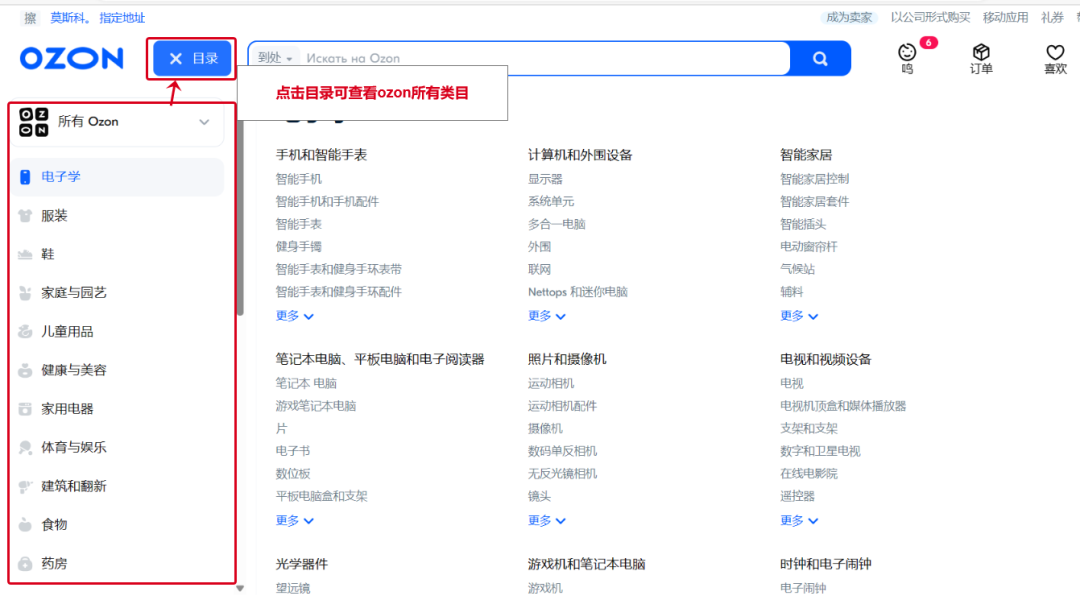
Task: Click 望远镜 under 光学器件
Action: click(293, 588)
